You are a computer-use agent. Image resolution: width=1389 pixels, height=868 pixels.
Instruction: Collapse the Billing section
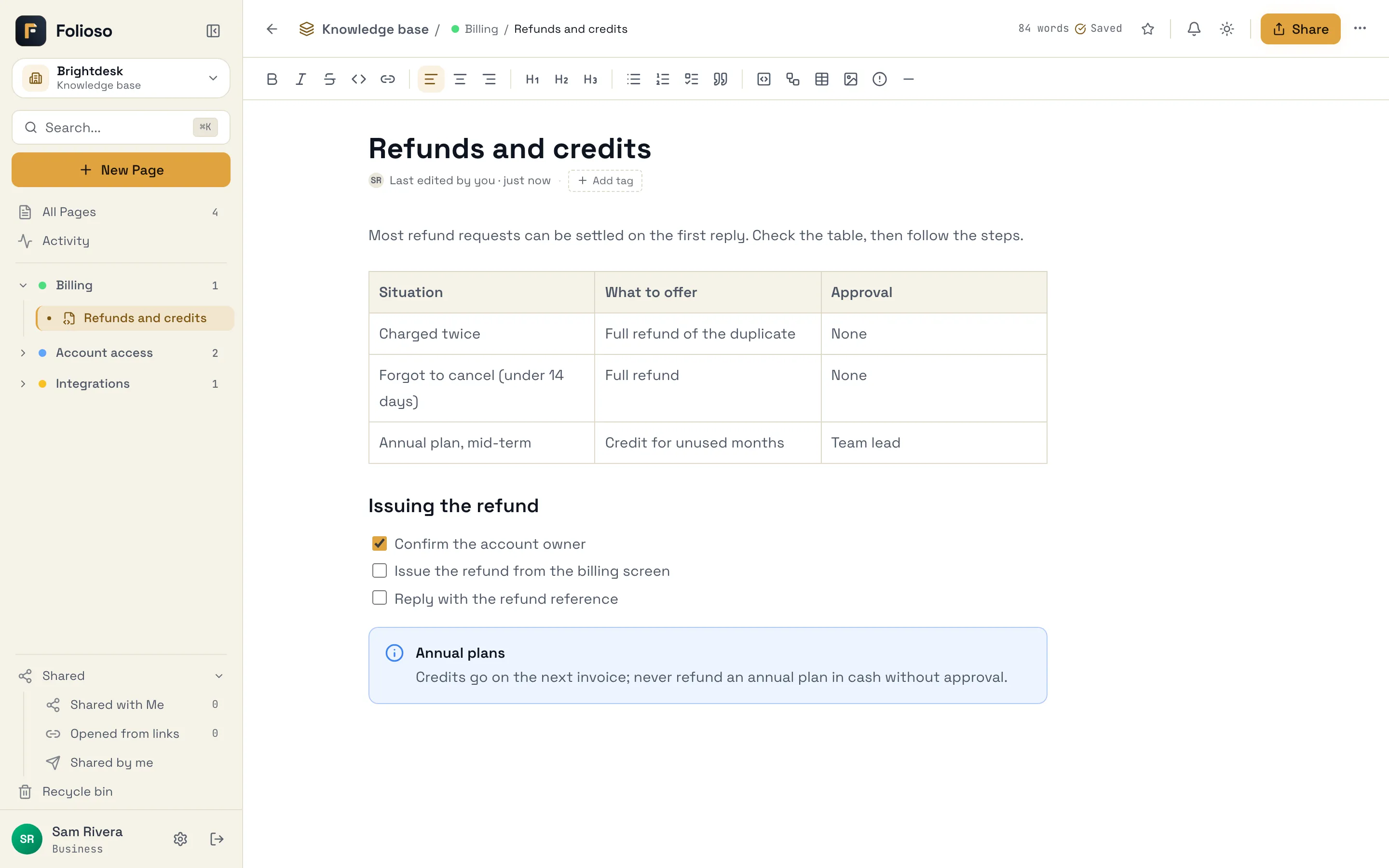[x=23, y=285]
